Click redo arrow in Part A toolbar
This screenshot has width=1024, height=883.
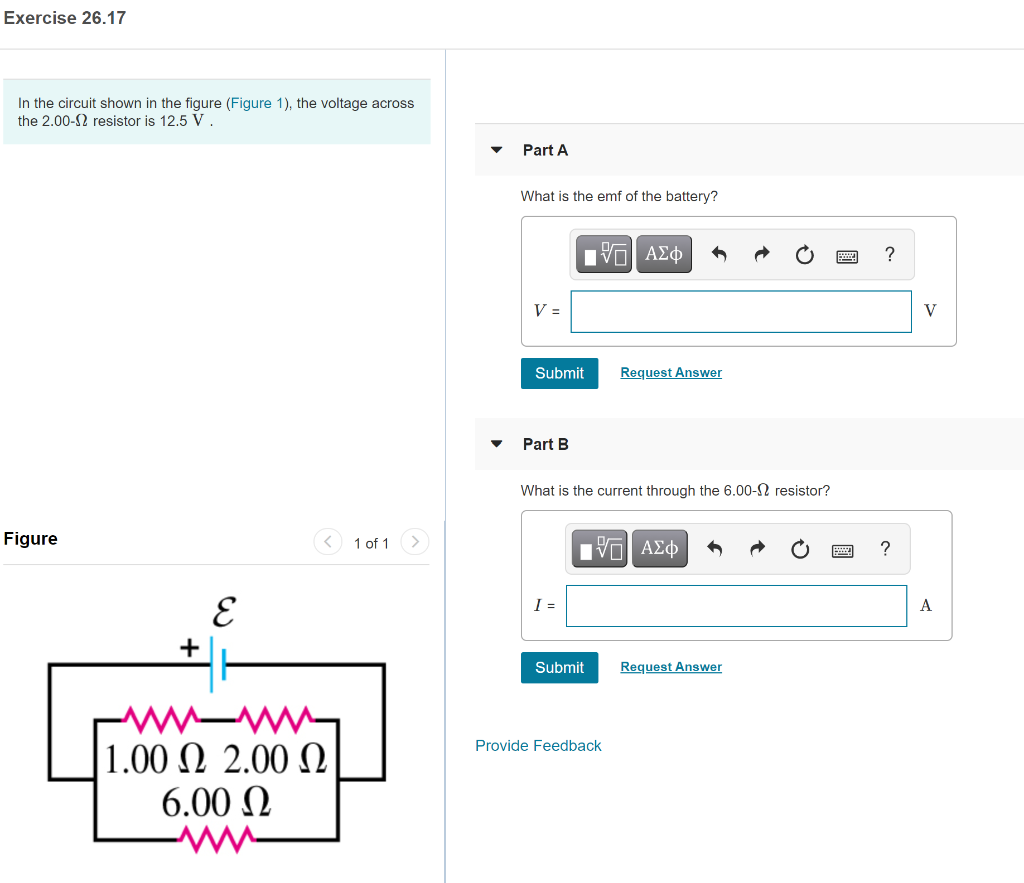click(x=762, y=254)
